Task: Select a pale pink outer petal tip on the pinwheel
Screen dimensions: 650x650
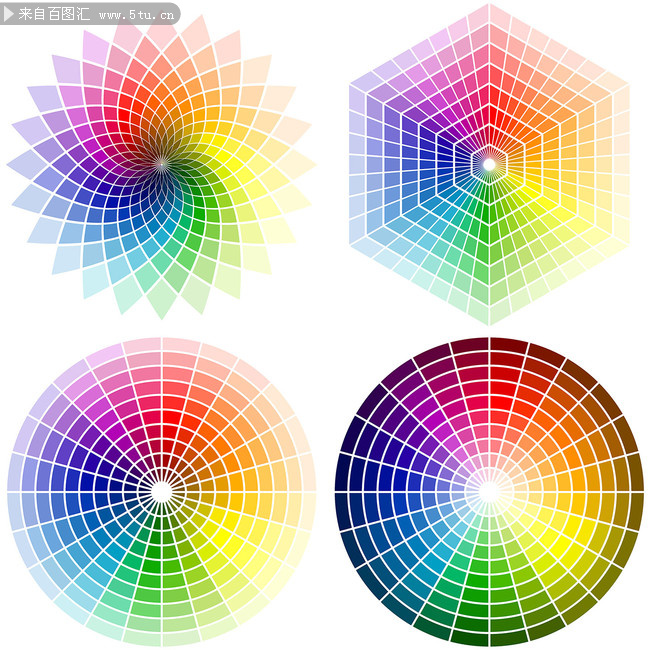Action: click(x=127, y=37)
